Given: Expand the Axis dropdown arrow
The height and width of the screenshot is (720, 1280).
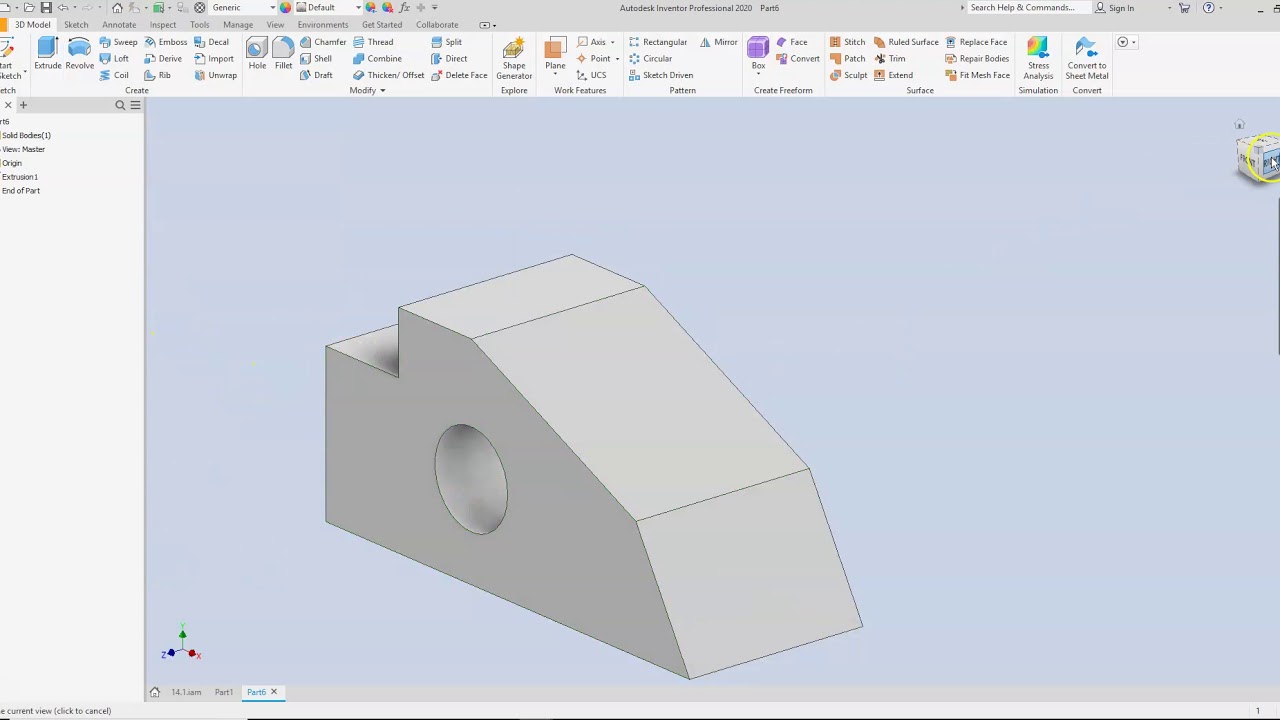Looking at the screenshot, I should pos(612,42).
